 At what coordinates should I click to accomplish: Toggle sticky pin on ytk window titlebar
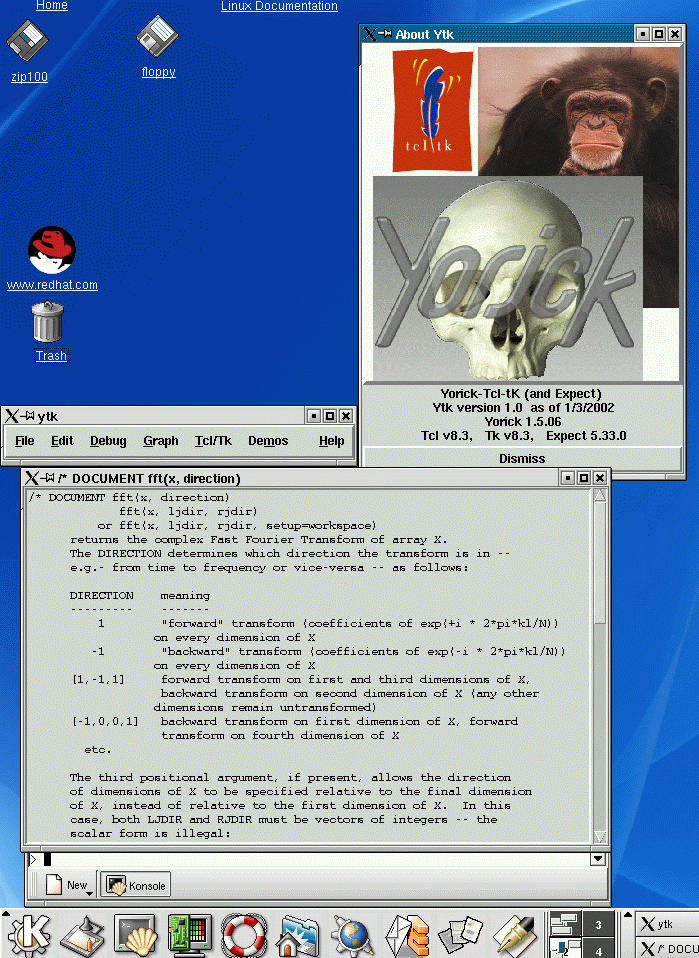[x=27, y=416]
